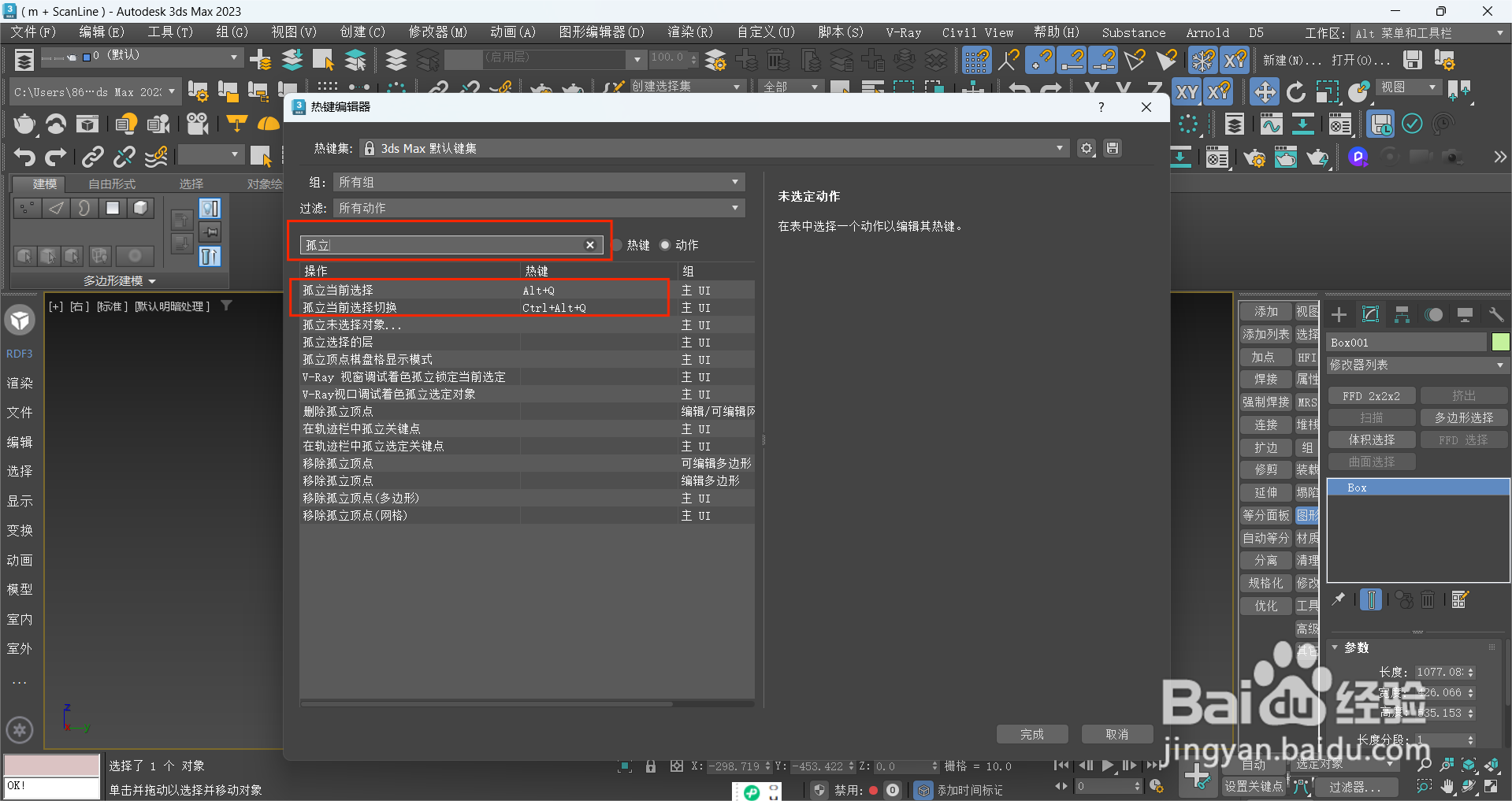Click the 完成 button

[x=1031, y=734]
